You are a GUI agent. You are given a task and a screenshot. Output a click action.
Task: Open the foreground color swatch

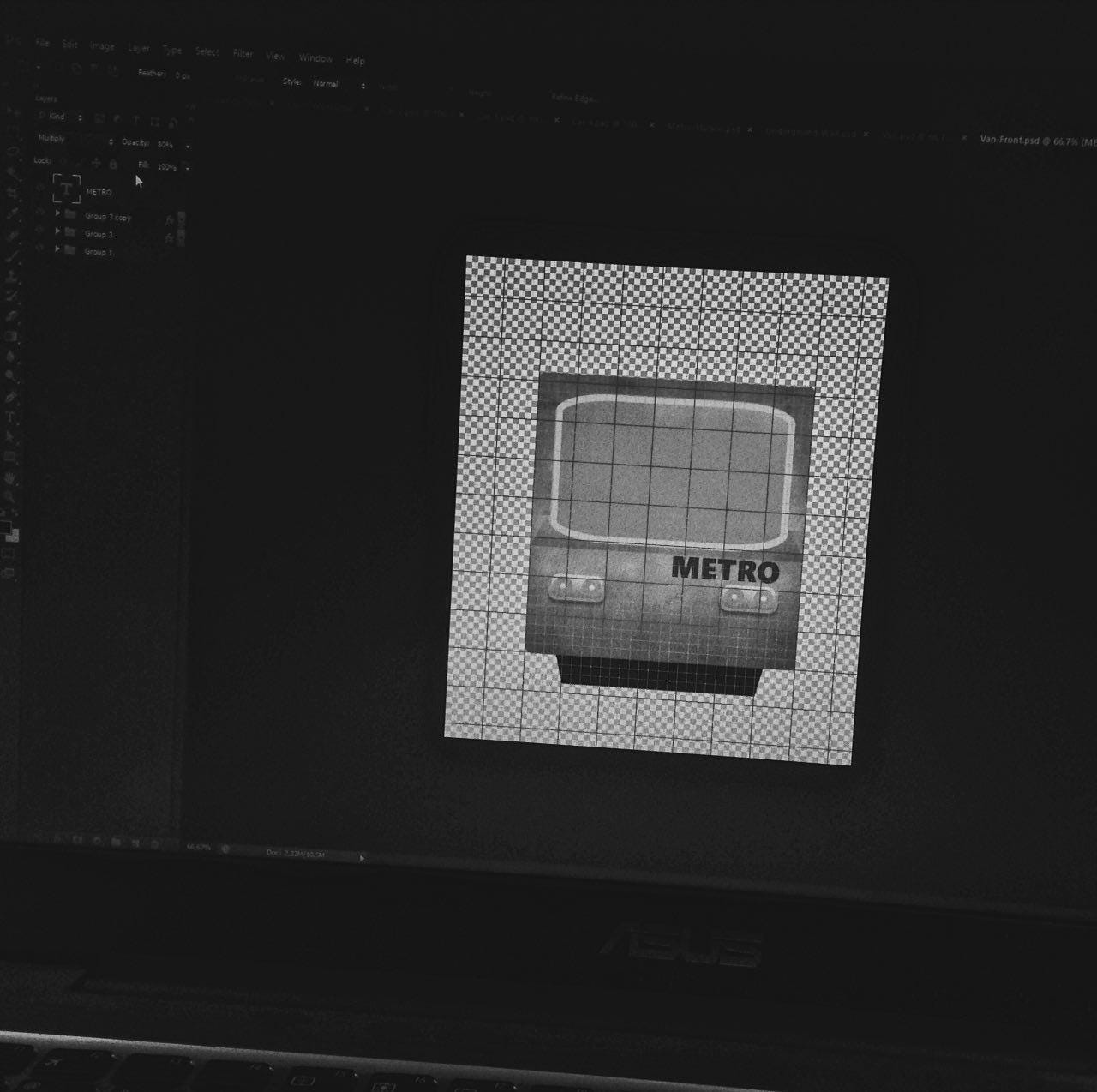click(5, 525)
